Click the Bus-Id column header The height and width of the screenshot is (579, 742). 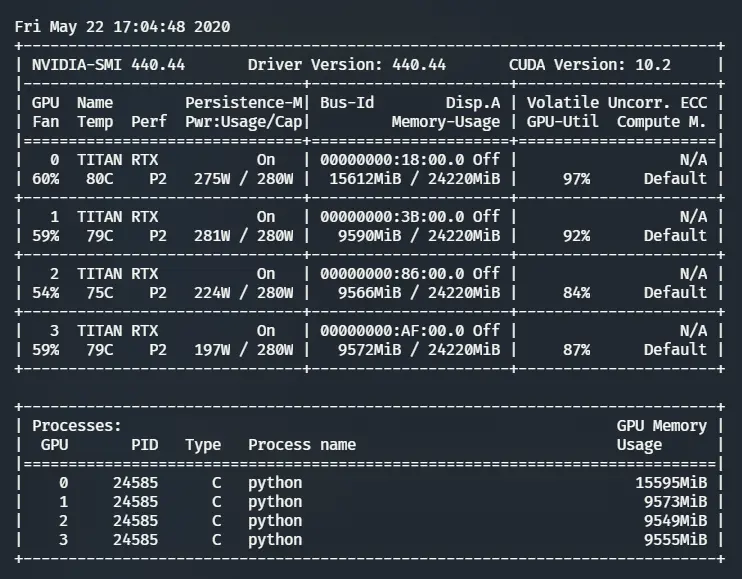tap(347, 103)
